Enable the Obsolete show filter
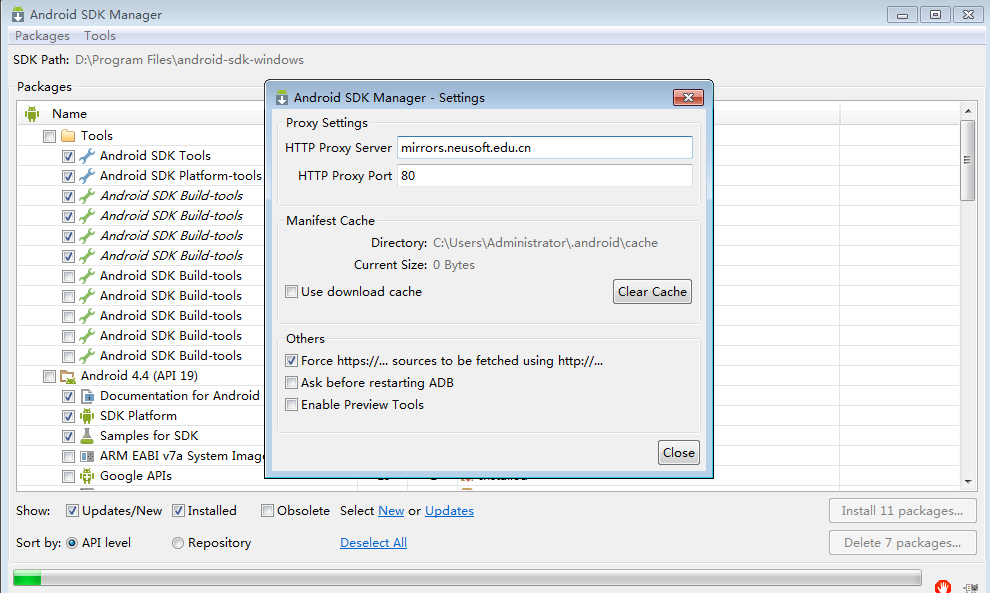The width and height of the screenshot is (990, 593). (268, 511)
